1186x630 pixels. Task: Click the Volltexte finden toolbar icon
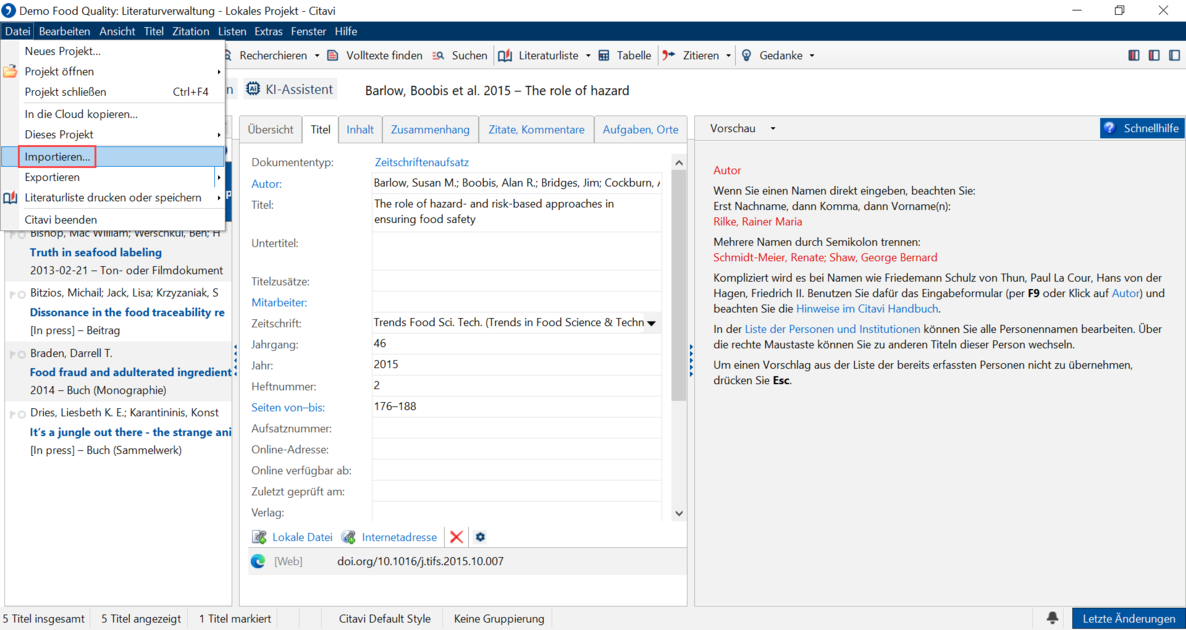(x=334, y=55)
